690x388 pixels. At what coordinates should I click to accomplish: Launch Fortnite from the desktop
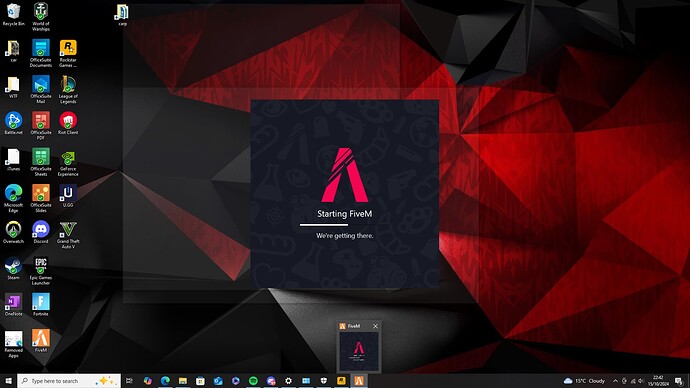click(40, 304)
